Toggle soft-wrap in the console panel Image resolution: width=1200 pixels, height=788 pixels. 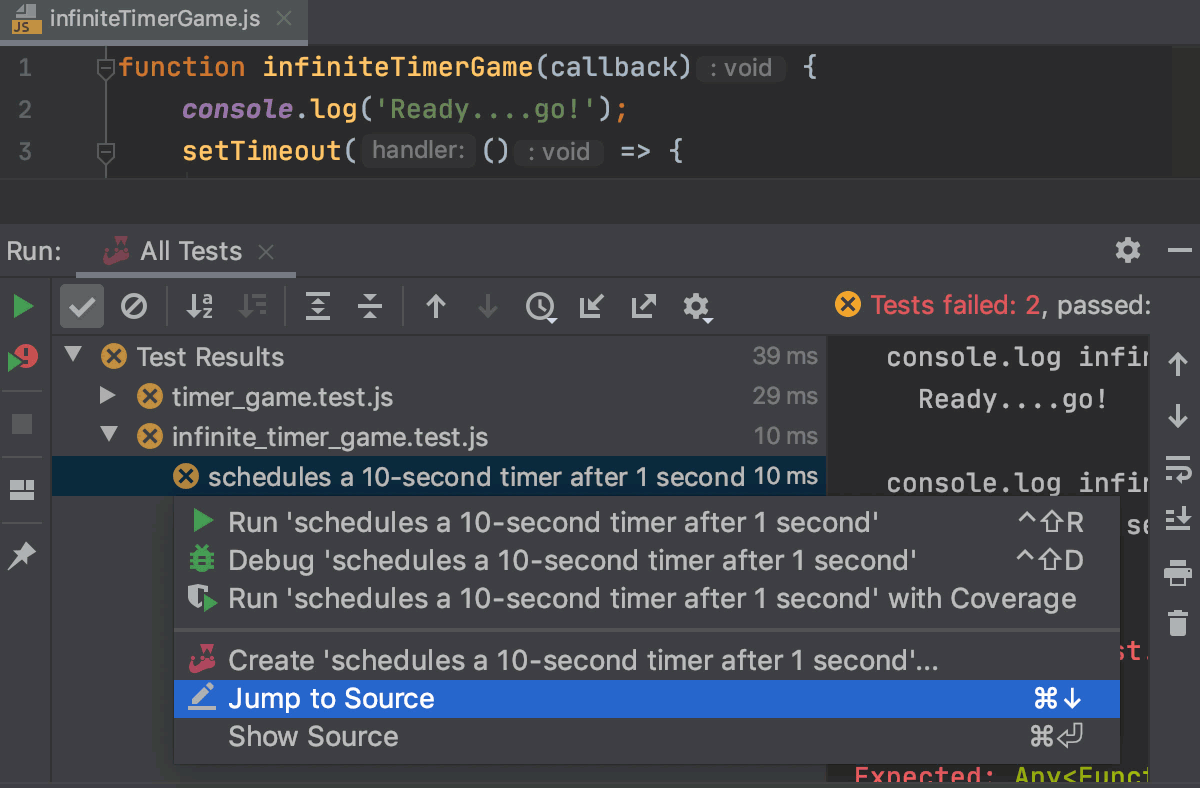(x=1178, y=470)
